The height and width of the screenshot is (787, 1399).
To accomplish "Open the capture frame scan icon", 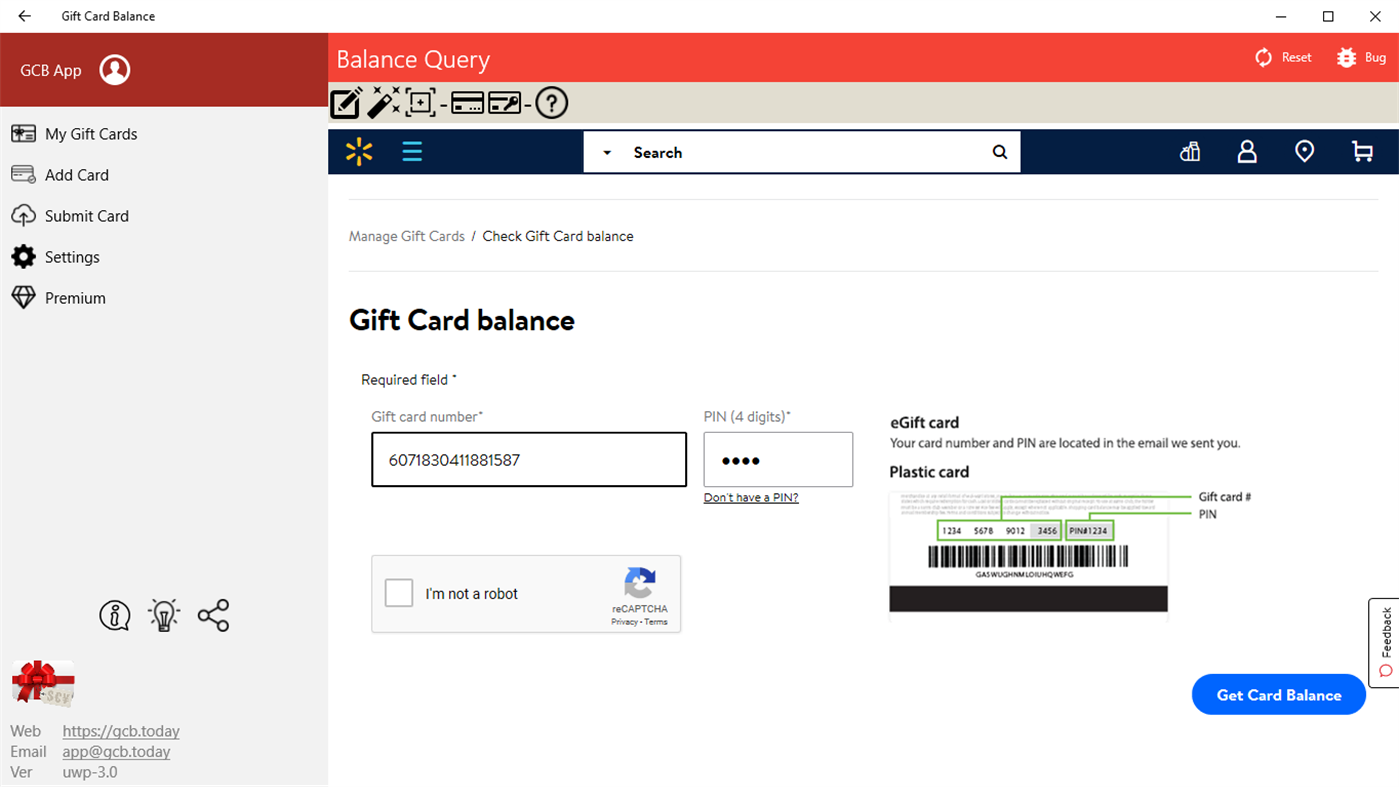I will 421,102.
